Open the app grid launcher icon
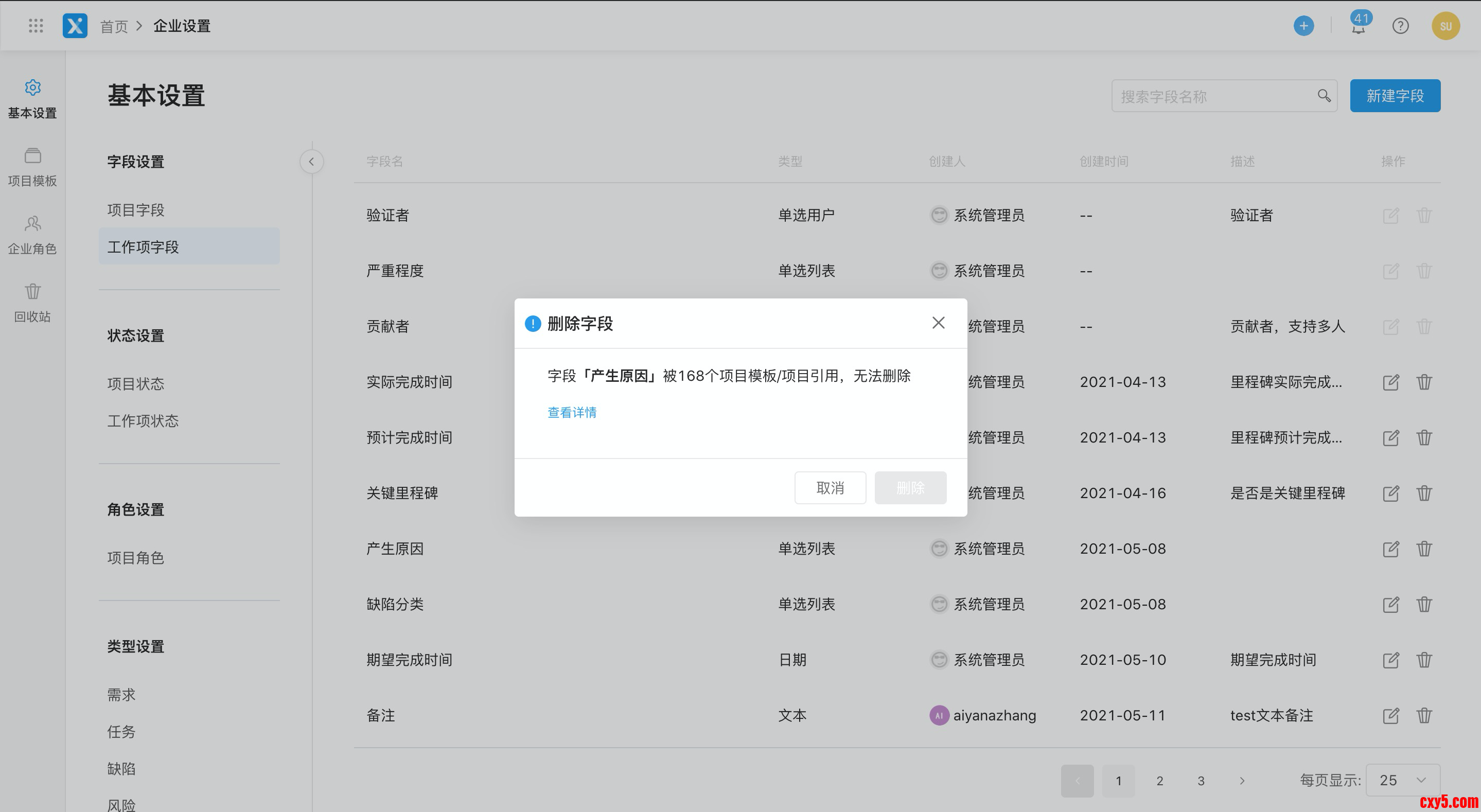 36,26
